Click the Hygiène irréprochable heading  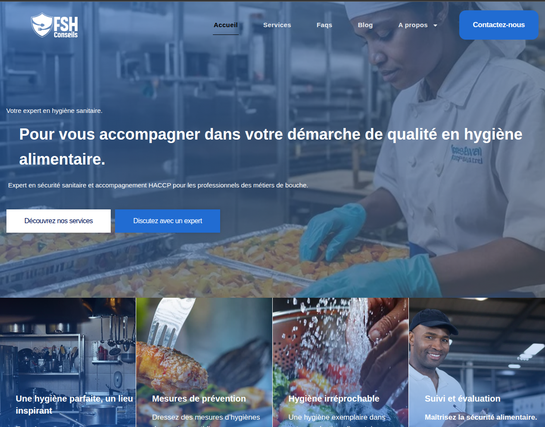334,399
